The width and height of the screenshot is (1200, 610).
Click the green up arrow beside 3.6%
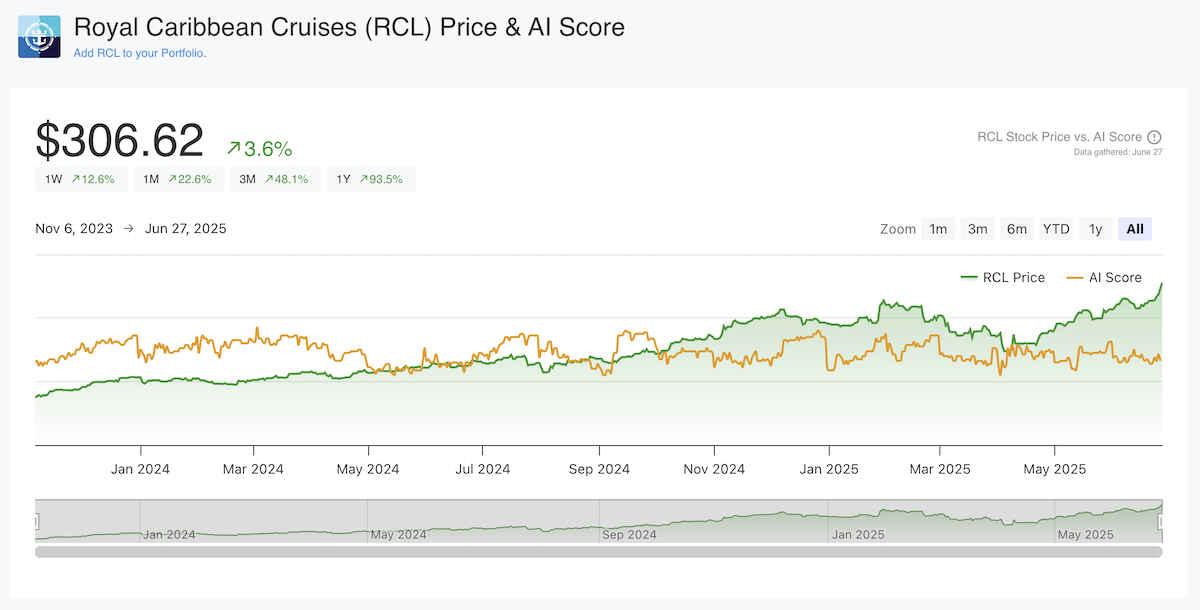[233, 149]
